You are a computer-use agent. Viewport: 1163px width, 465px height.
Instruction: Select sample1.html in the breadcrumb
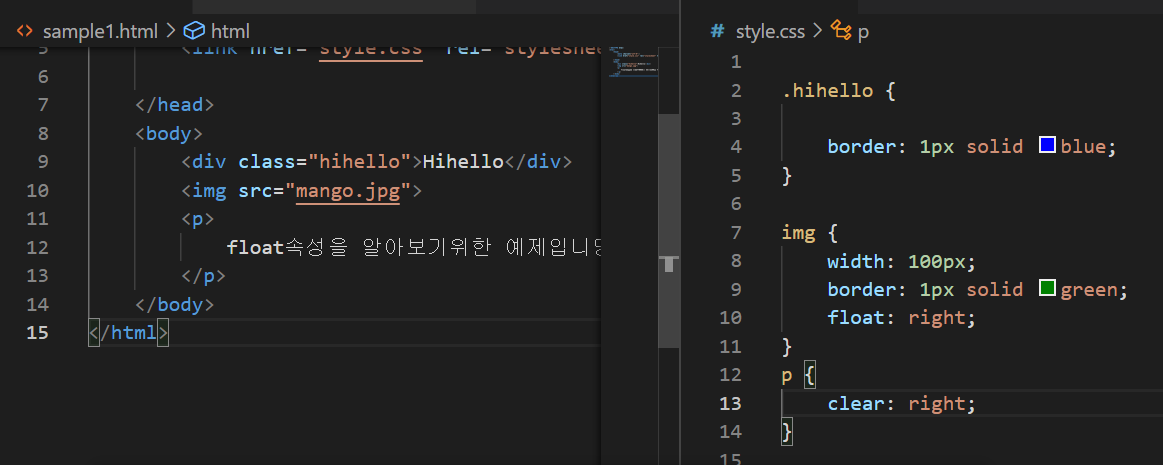[x=101, y=32]
